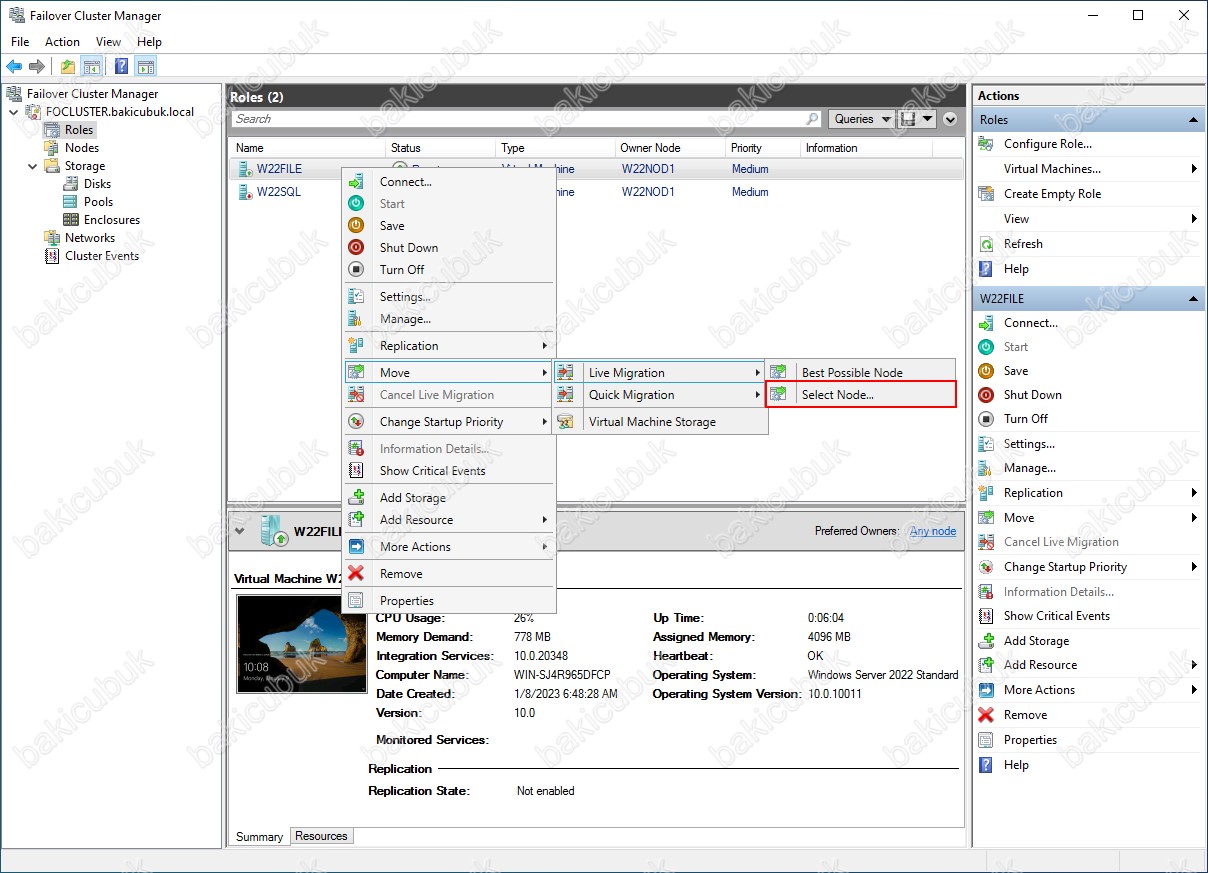Viewport: 1208px width, 873px height.
Task: Choose Select Node... from Live Migration submenu
Action: click(837, 395)
